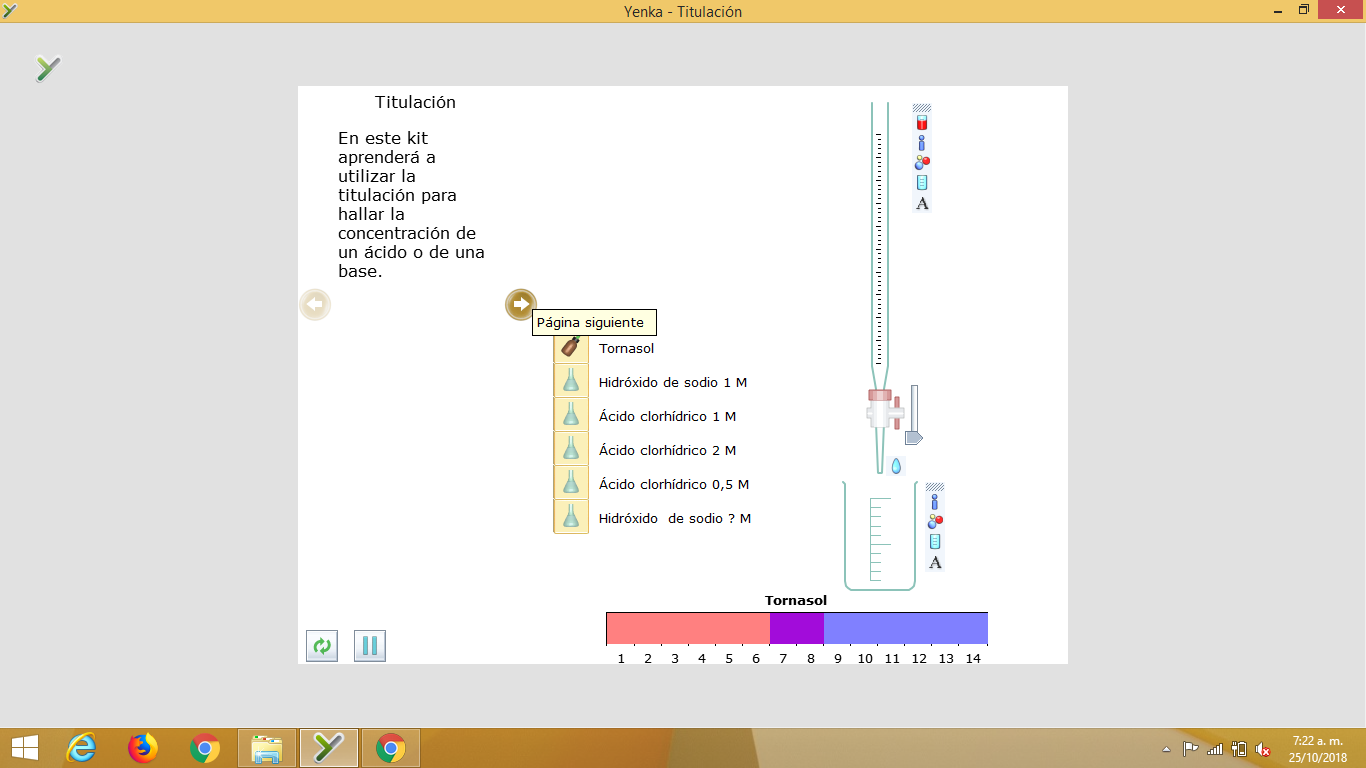Click the Ácido clorhídrico 2 M label
Screen dimensions: 1366x768
(667, 450)
